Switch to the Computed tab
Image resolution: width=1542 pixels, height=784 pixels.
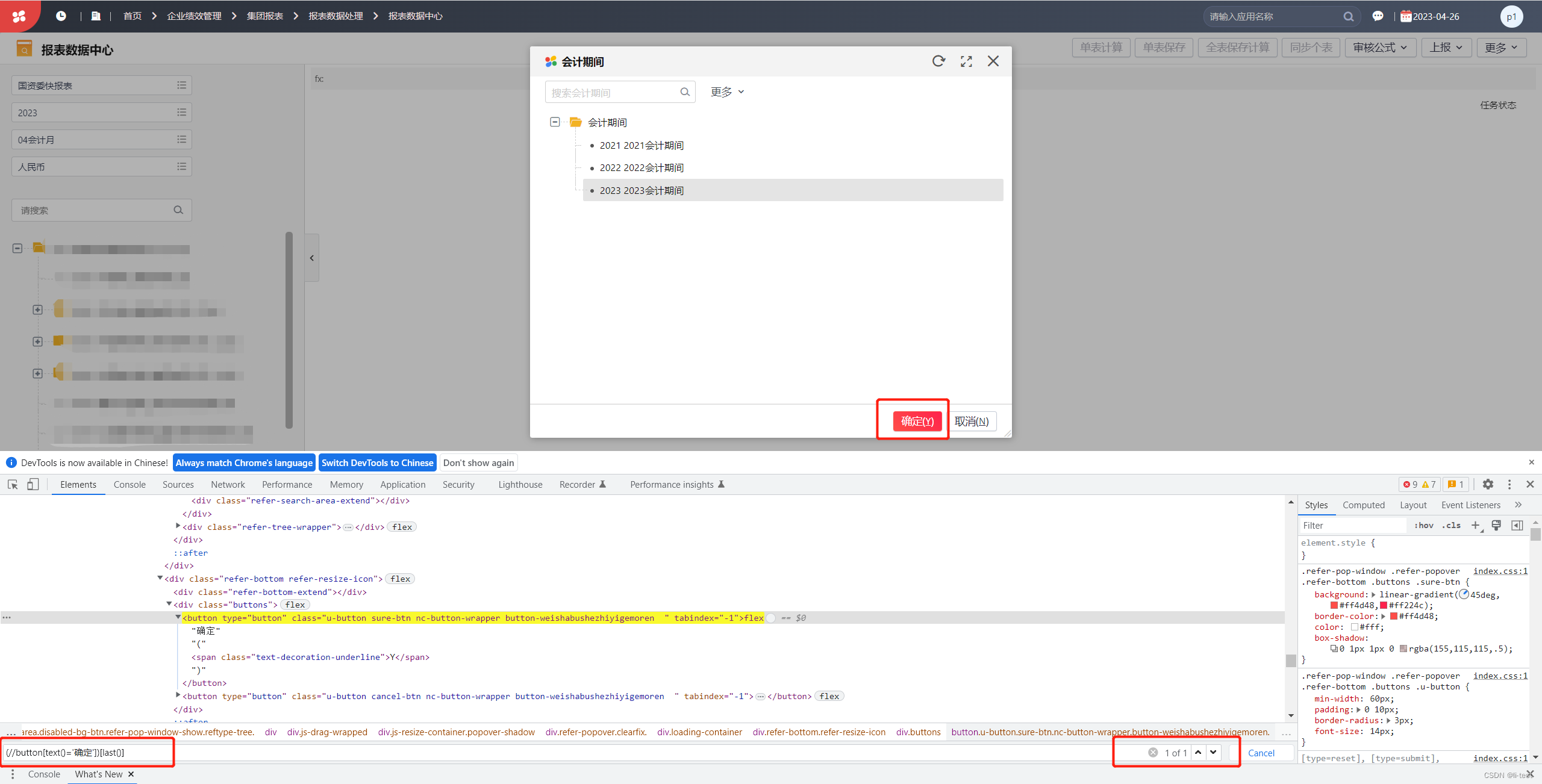(1364, 505)
